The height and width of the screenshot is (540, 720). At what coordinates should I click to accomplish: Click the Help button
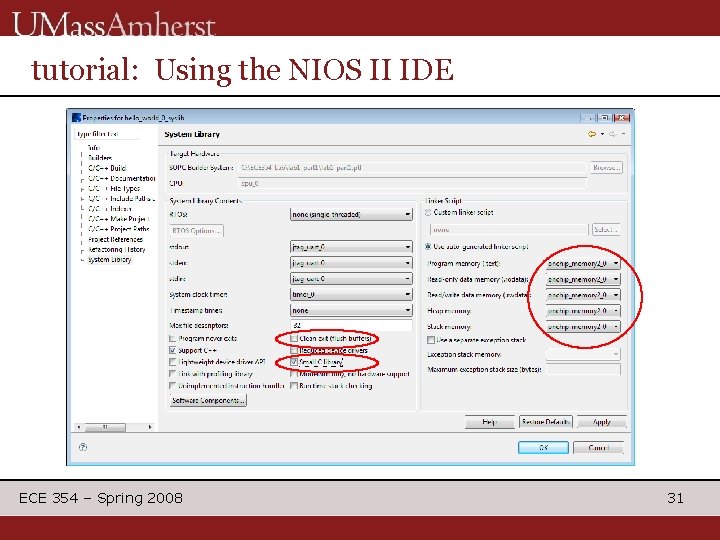(x=489, y=422)
